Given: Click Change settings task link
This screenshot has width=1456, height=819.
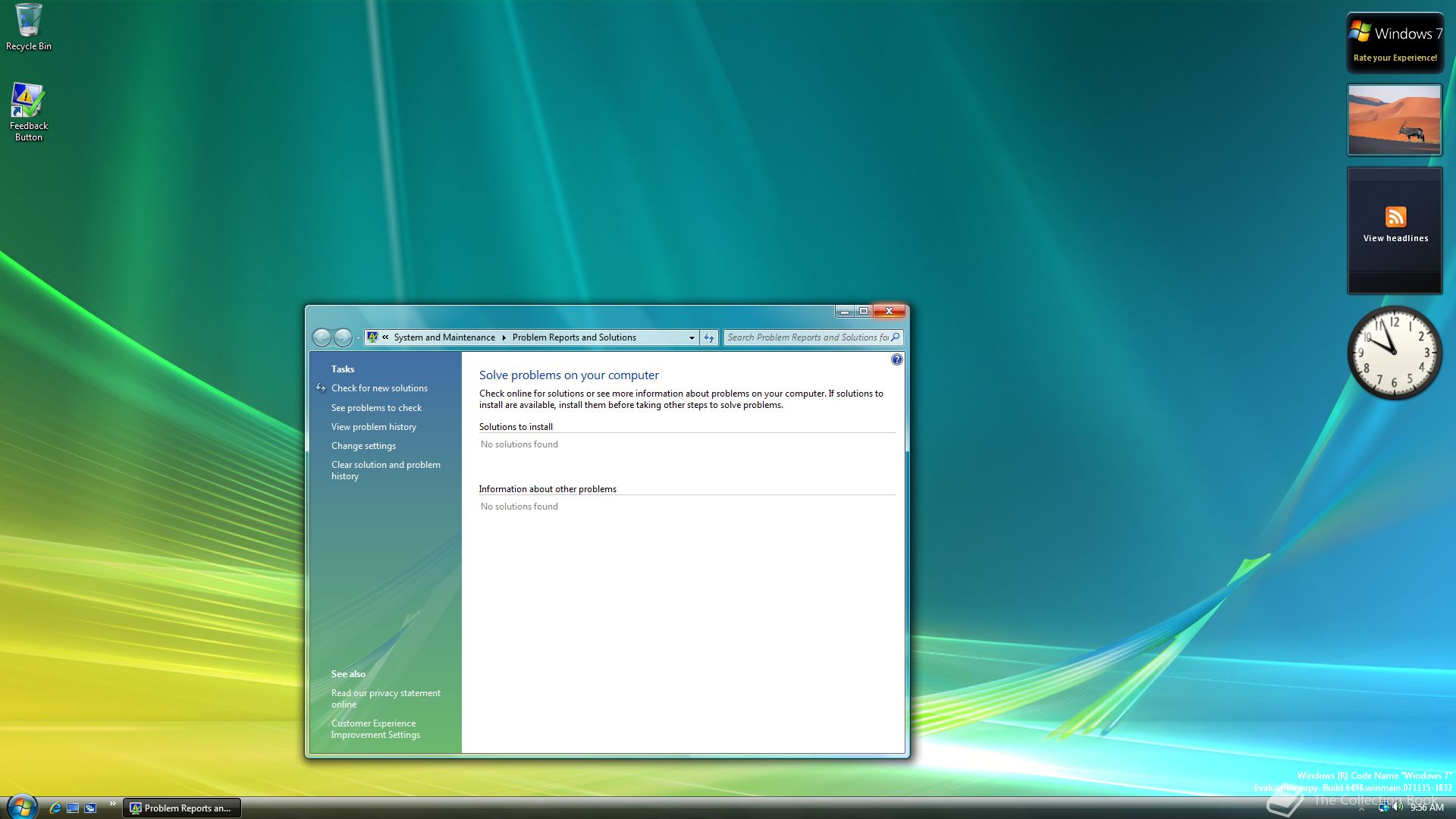Looking at the screenshot, I should 363,446.
